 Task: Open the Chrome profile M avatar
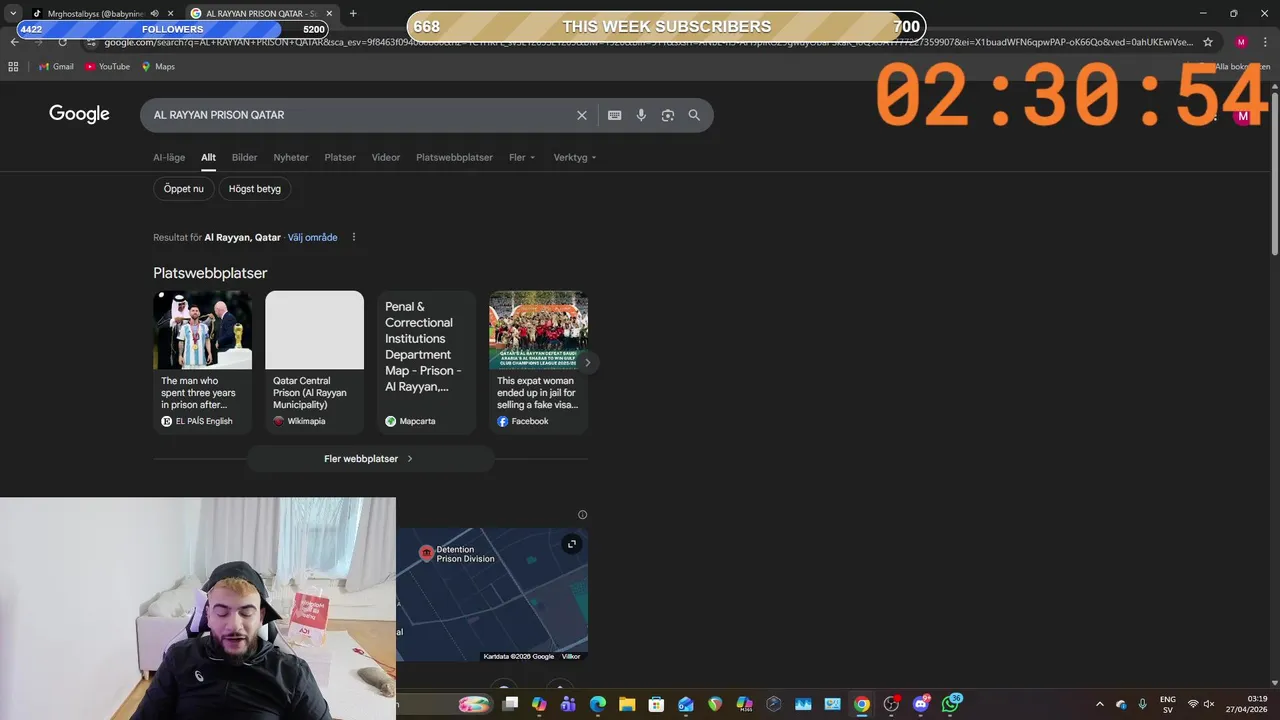coord(1241,42)
